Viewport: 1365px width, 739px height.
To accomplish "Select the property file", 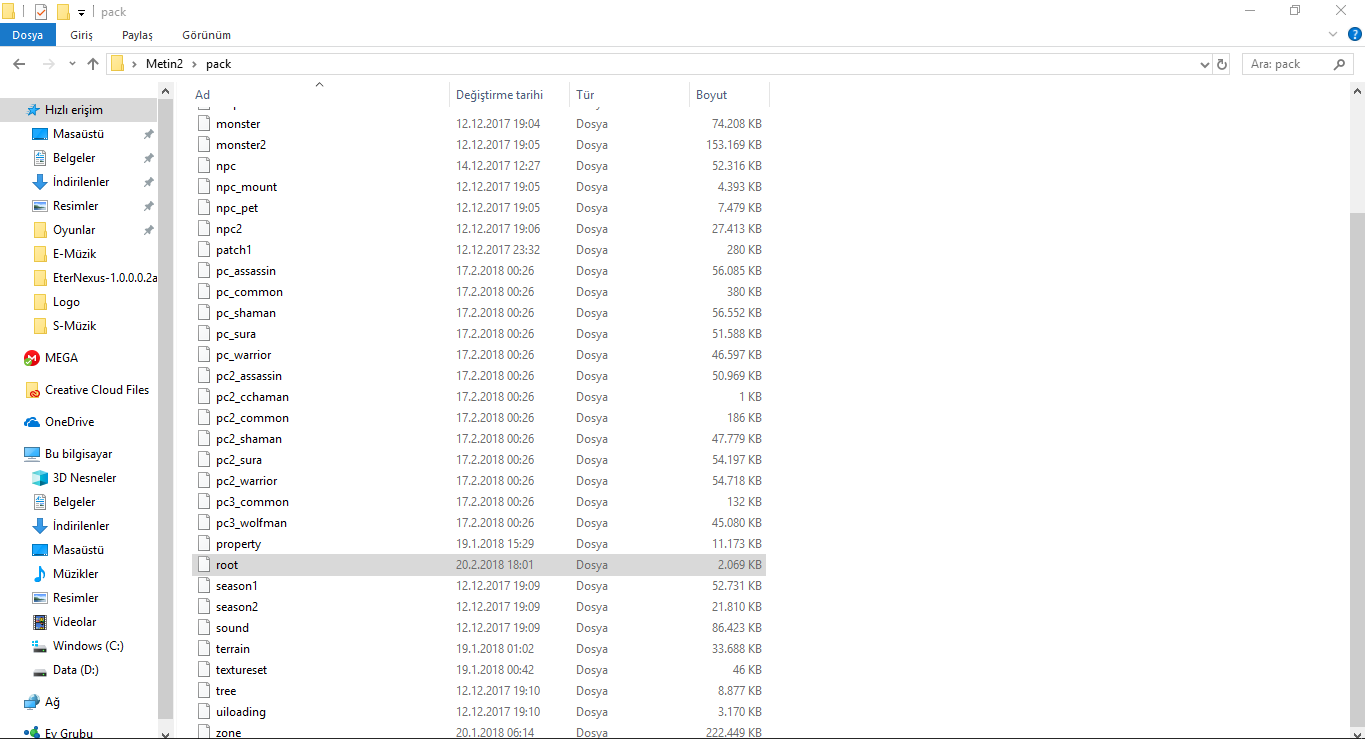I will (479, 544).
